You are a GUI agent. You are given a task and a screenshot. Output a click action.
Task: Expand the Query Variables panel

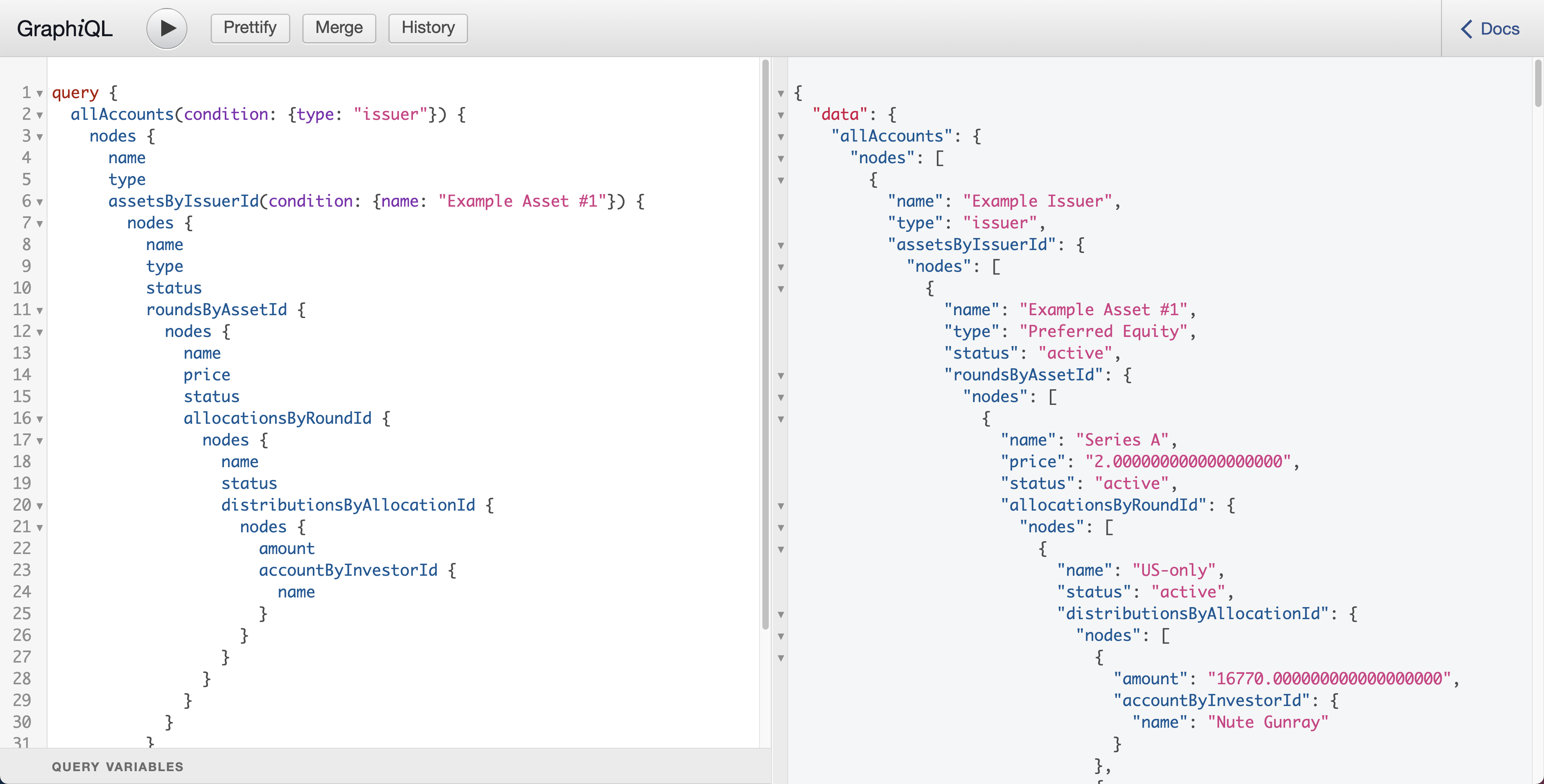point(117,767)
